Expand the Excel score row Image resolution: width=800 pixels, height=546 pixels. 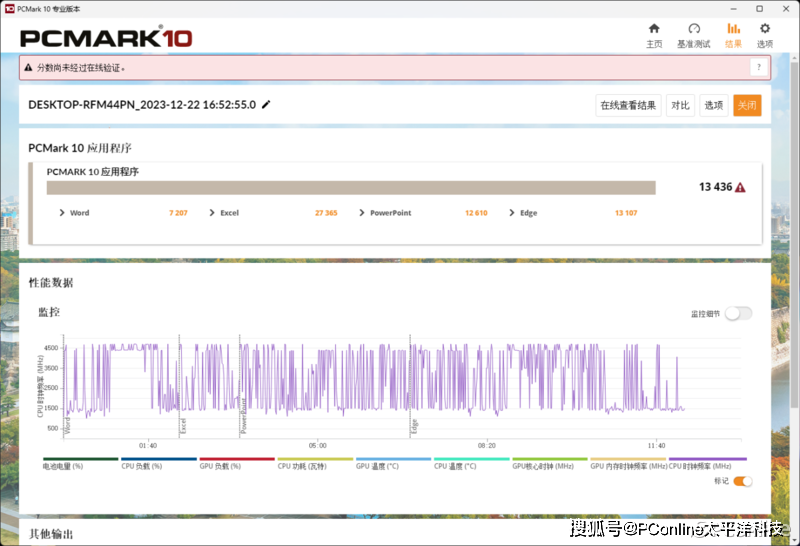[212, 213]
